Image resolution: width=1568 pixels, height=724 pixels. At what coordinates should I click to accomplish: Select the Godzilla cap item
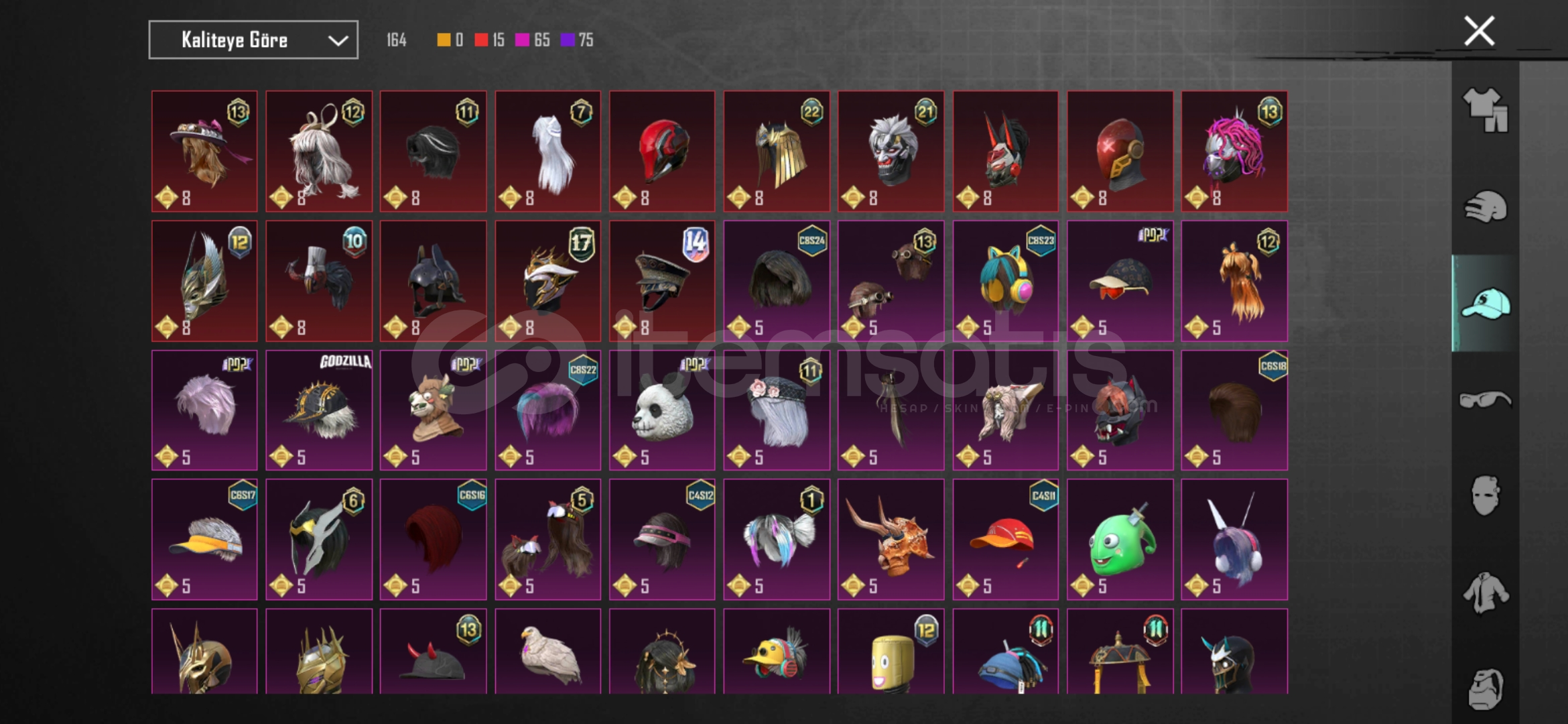click(319, 410)
